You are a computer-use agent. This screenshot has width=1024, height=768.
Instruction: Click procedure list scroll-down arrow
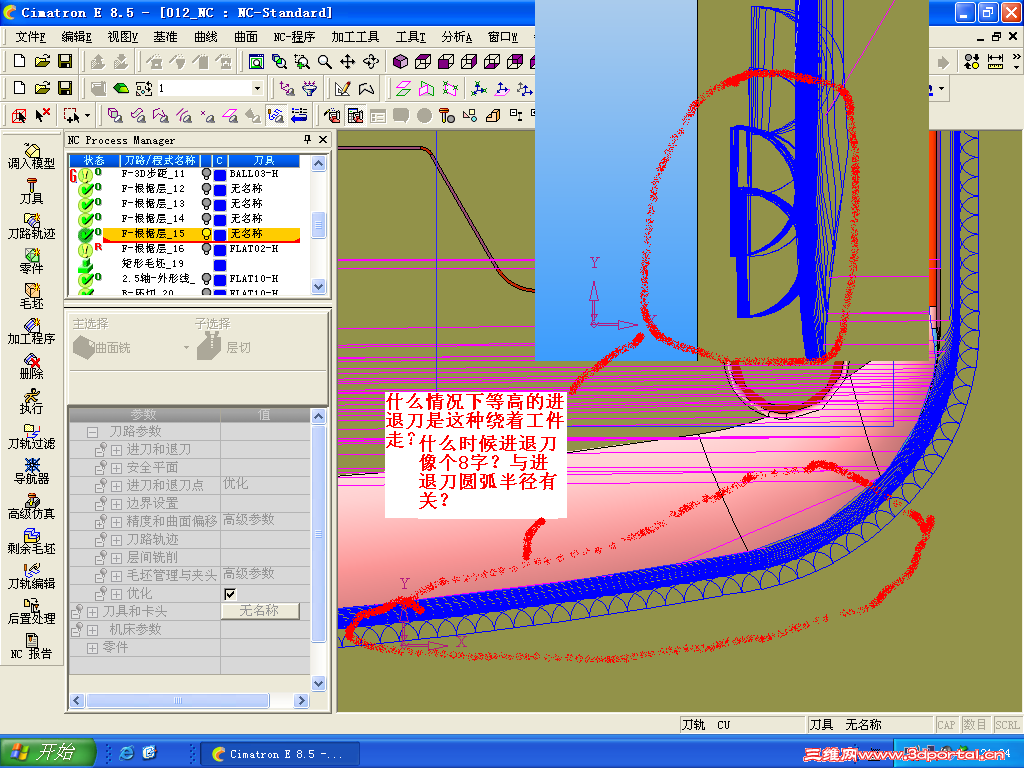pos(319,286)
